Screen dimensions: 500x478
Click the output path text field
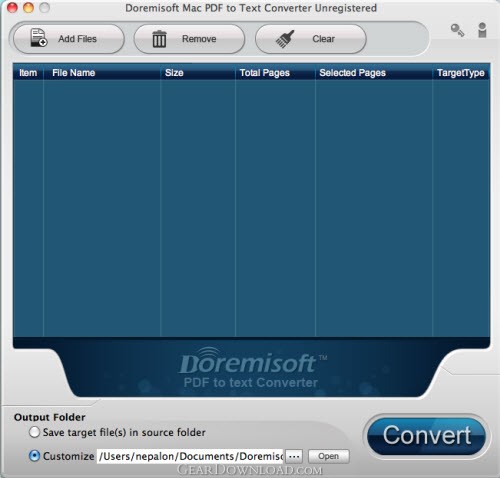tap(191, 456)
